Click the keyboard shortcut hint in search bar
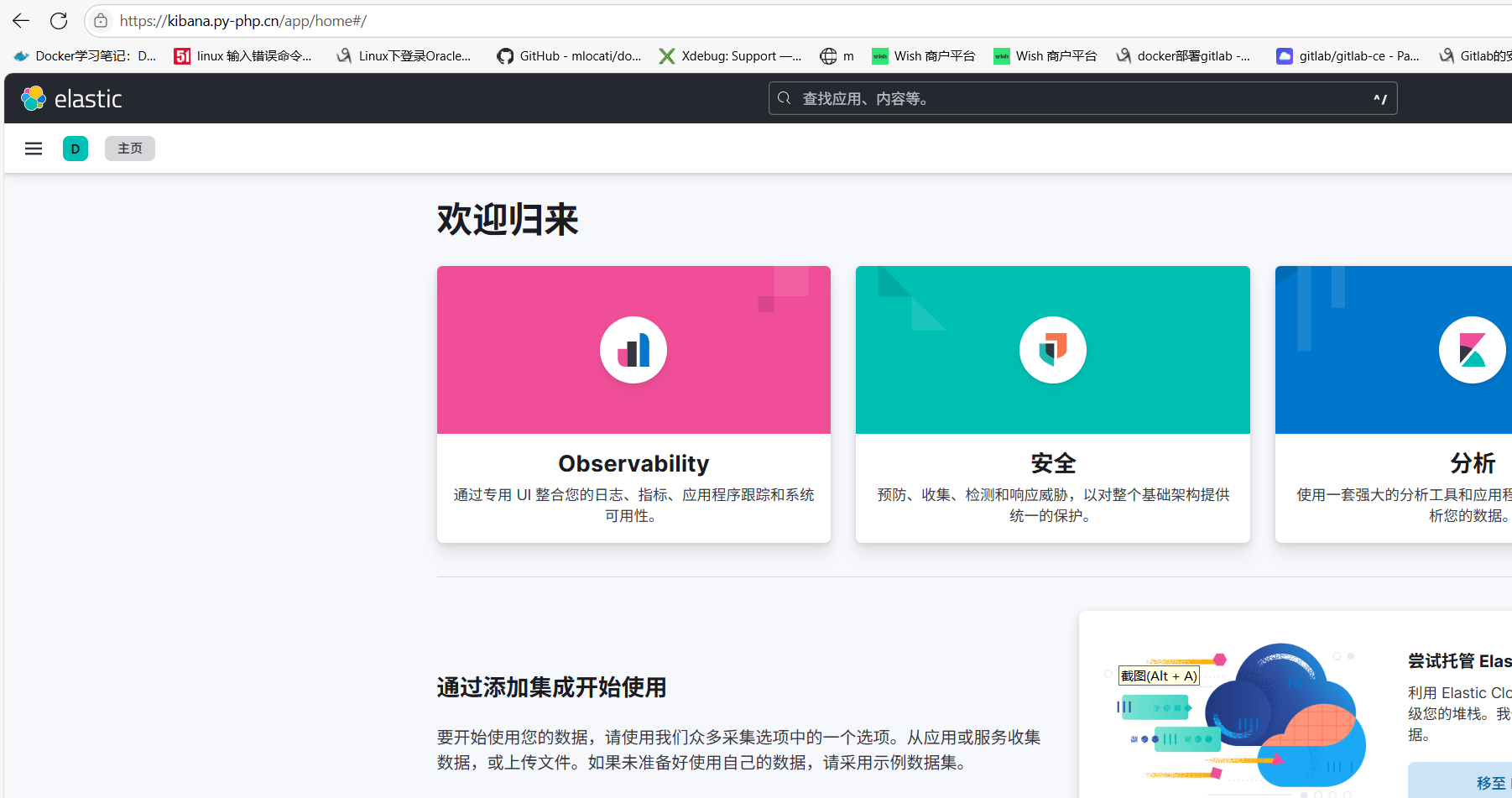 click(1379, 99)
